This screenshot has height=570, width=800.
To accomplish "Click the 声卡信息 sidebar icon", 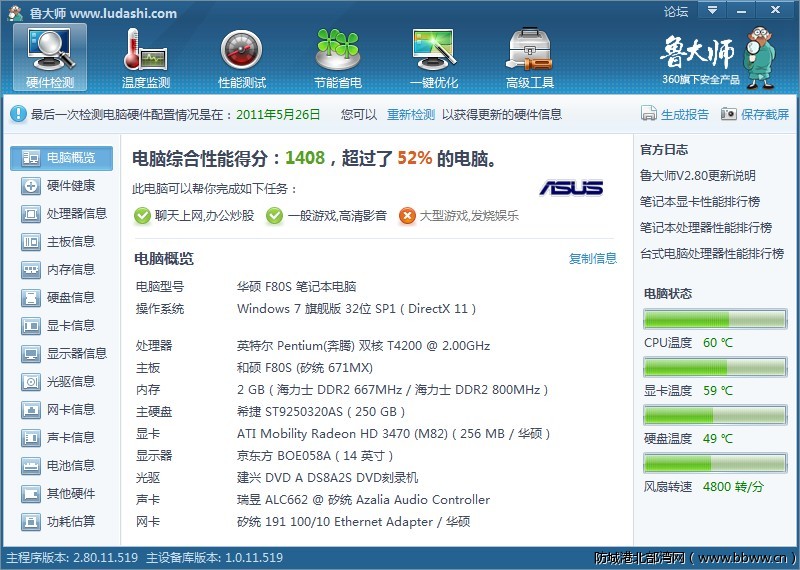I will point(31,438).
